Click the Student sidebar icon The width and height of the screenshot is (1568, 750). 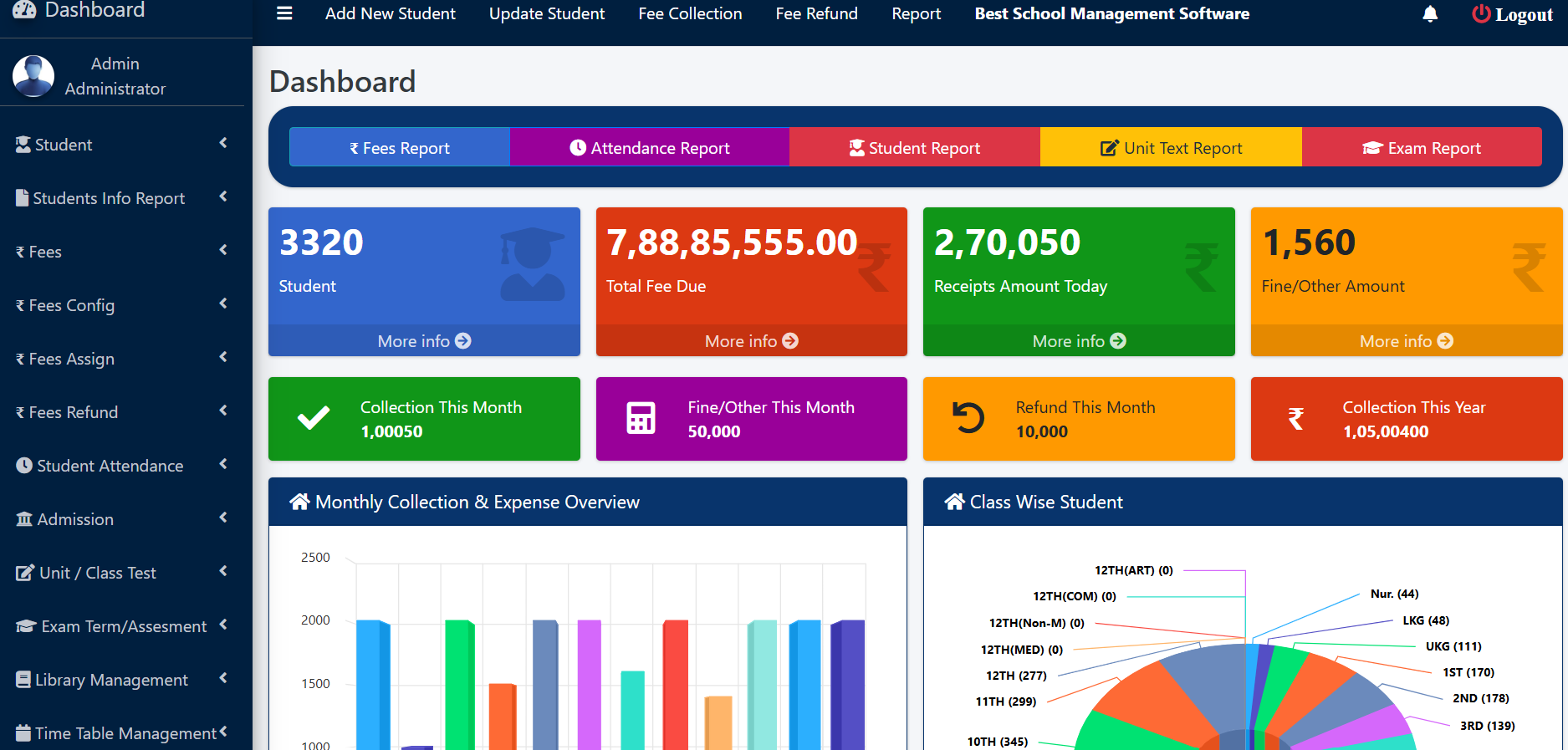tap(23, 145)
